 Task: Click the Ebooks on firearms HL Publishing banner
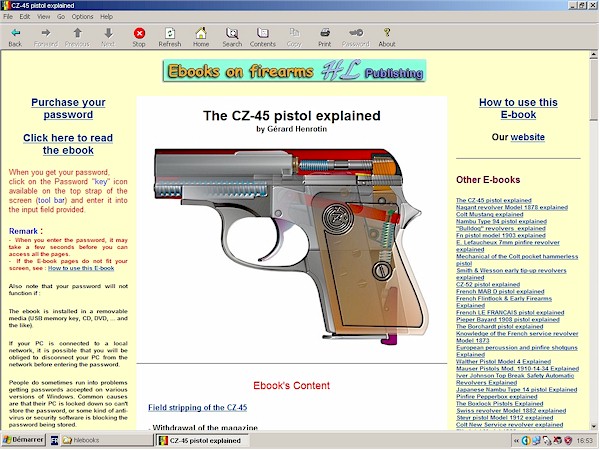tap(294, 71)
